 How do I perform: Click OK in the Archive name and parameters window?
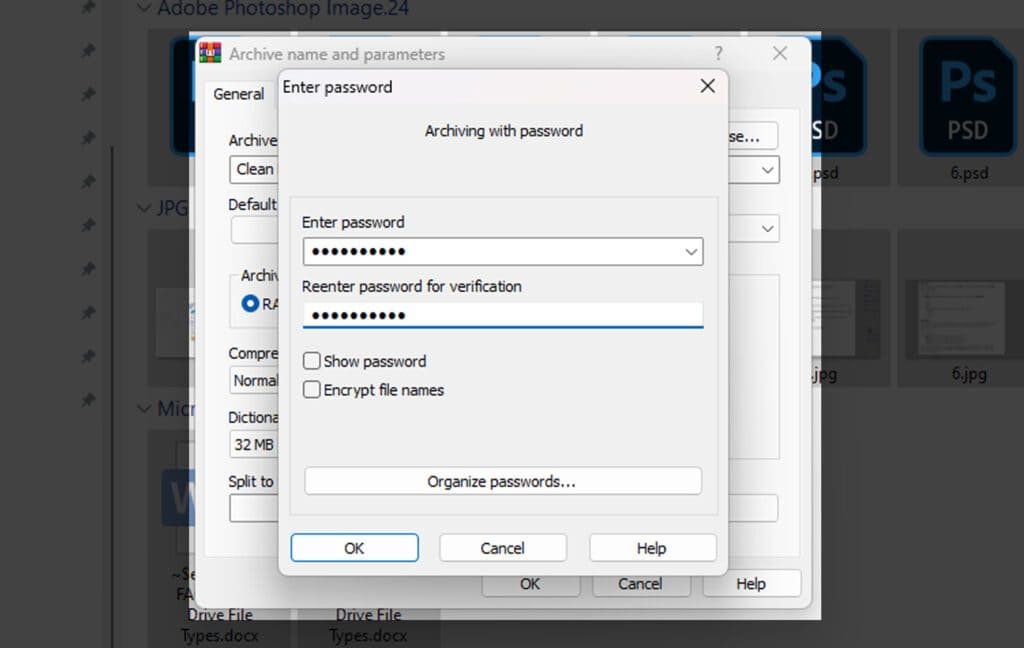(530, 583)
